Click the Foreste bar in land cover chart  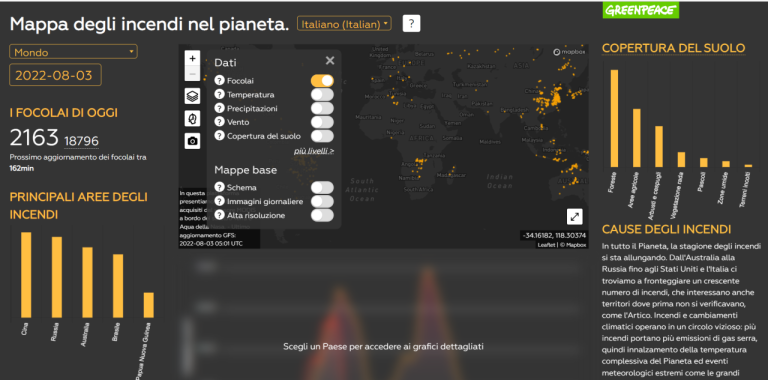tap(614, 119)
